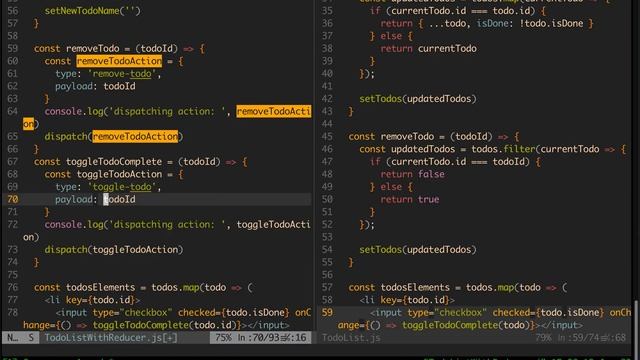This screenshot has width=640, height=360.
Task: Click highlighted removeTodoAction inside dispatch call
Action: (x=135, y=136)
